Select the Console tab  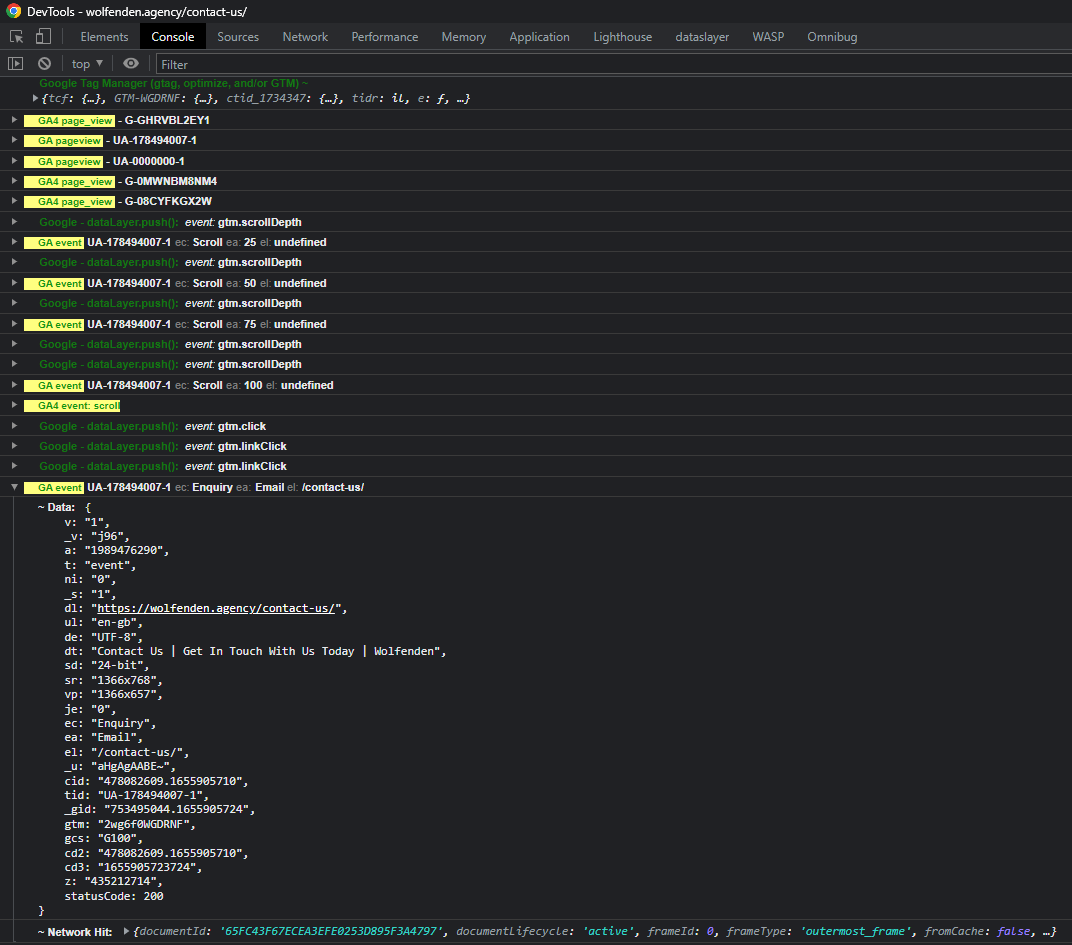click(172, 37)
